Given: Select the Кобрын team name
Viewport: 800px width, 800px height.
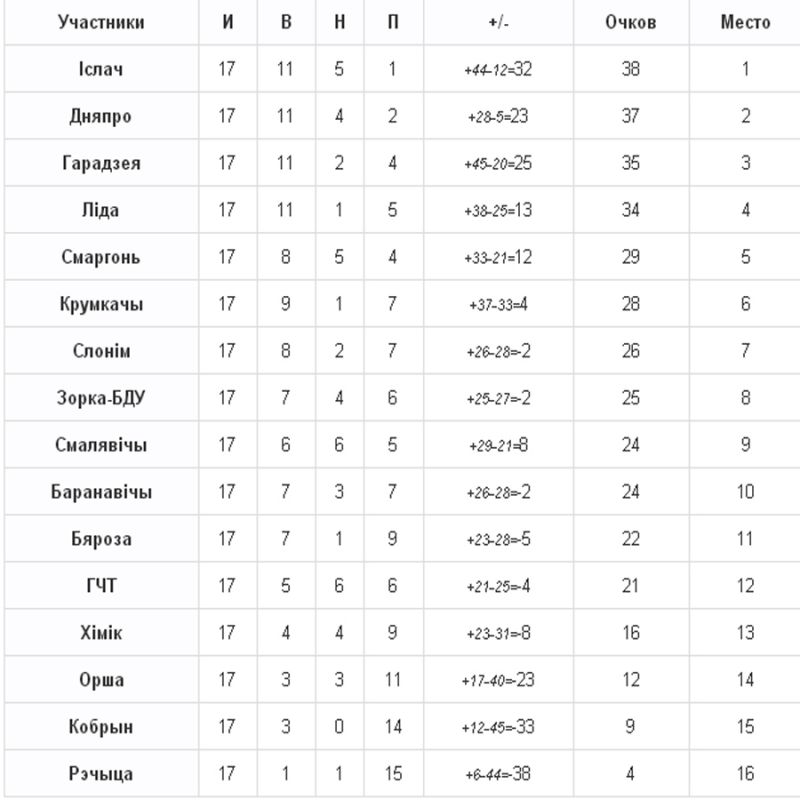Looking at the screenshot, I should (101, 727).
